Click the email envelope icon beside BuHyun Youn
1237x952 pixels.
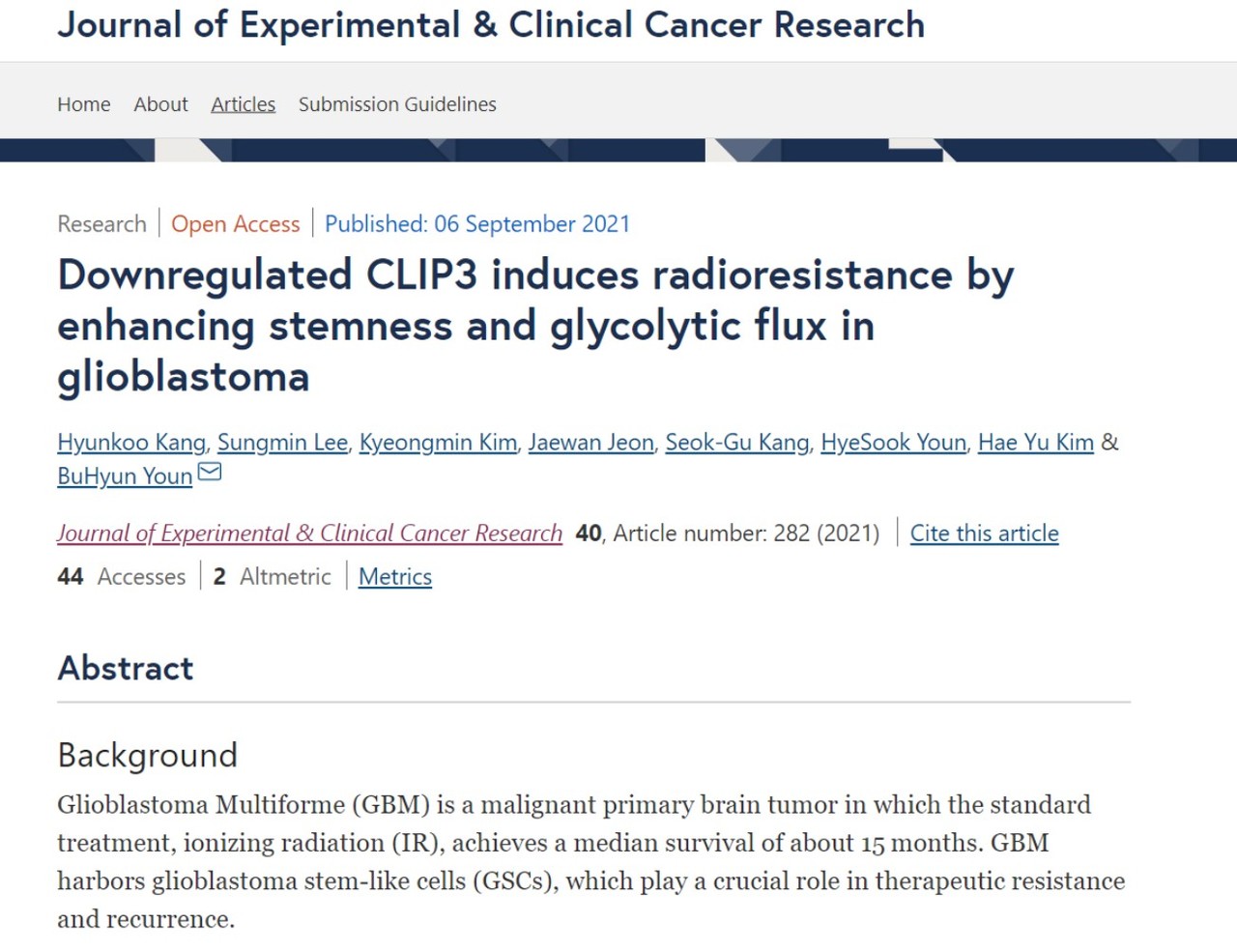coord(210,472)
